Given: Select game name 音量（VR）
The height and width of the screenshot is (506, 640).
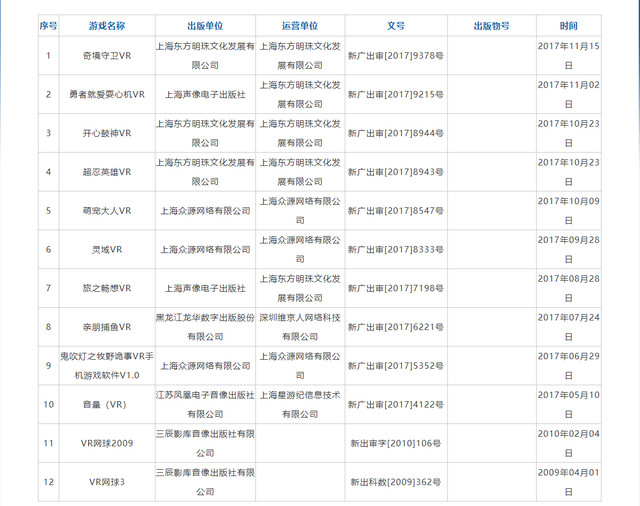Looking at the screenshot, I should (104, 404).
